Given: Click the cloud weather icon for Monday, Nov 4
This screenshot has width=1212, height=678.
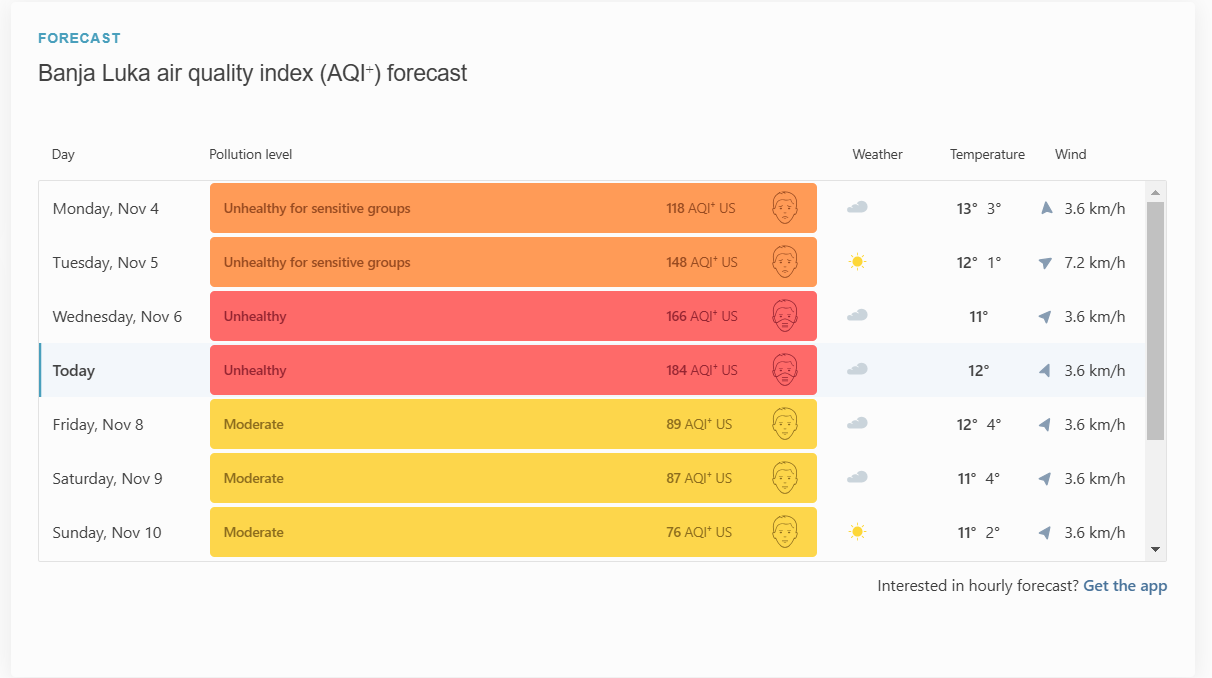Looking at the screenshot, I should 857,208.
